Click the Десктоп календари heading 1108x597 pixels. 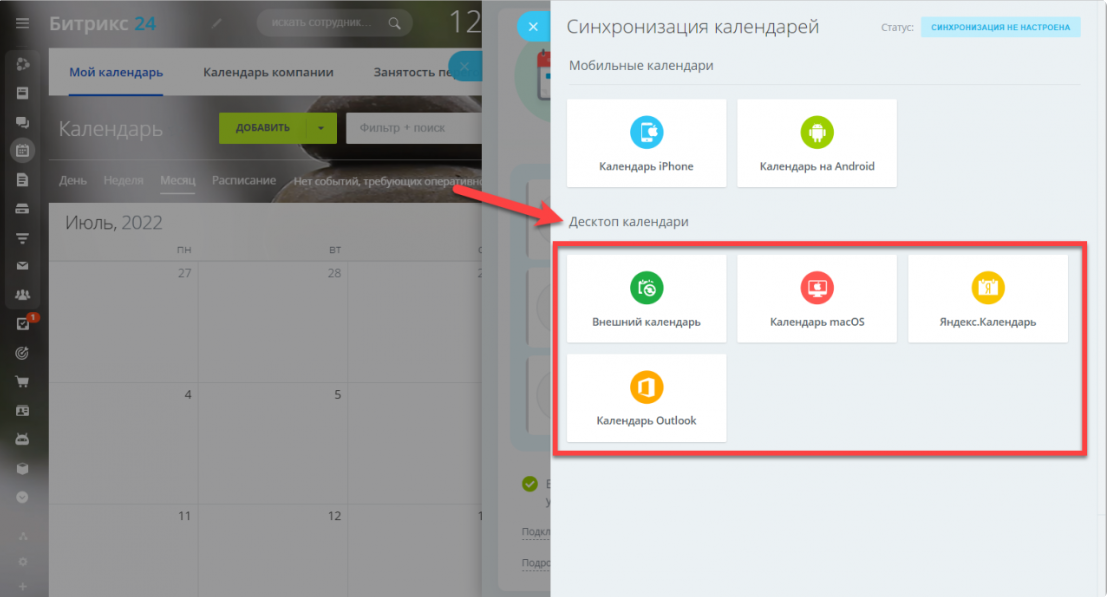[x=628, y=222]
